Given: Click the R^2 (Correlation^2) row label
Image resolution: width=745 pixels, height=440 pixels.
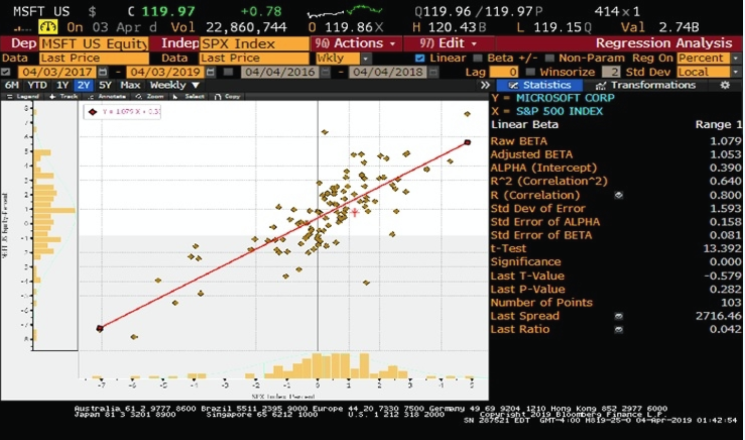Looking at the screenshot, I should click(549, 181).
